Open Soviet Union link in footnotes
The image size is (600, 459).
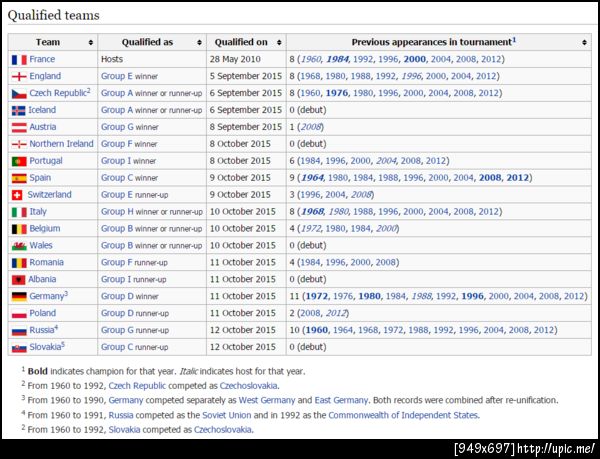[x=227, y=415]
